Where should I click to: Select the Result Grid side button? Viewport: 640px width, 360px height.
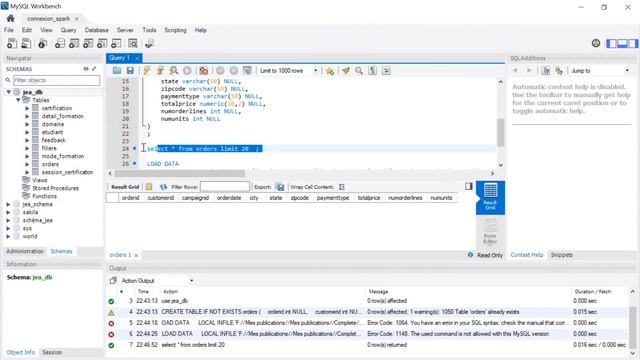[x=490, y=198]
